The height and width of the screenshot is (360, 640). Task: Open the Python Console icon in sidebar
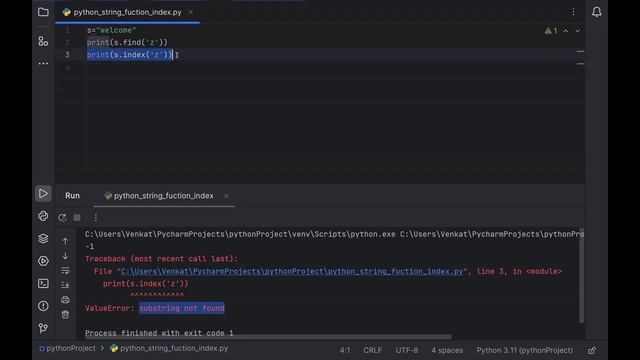43,216
